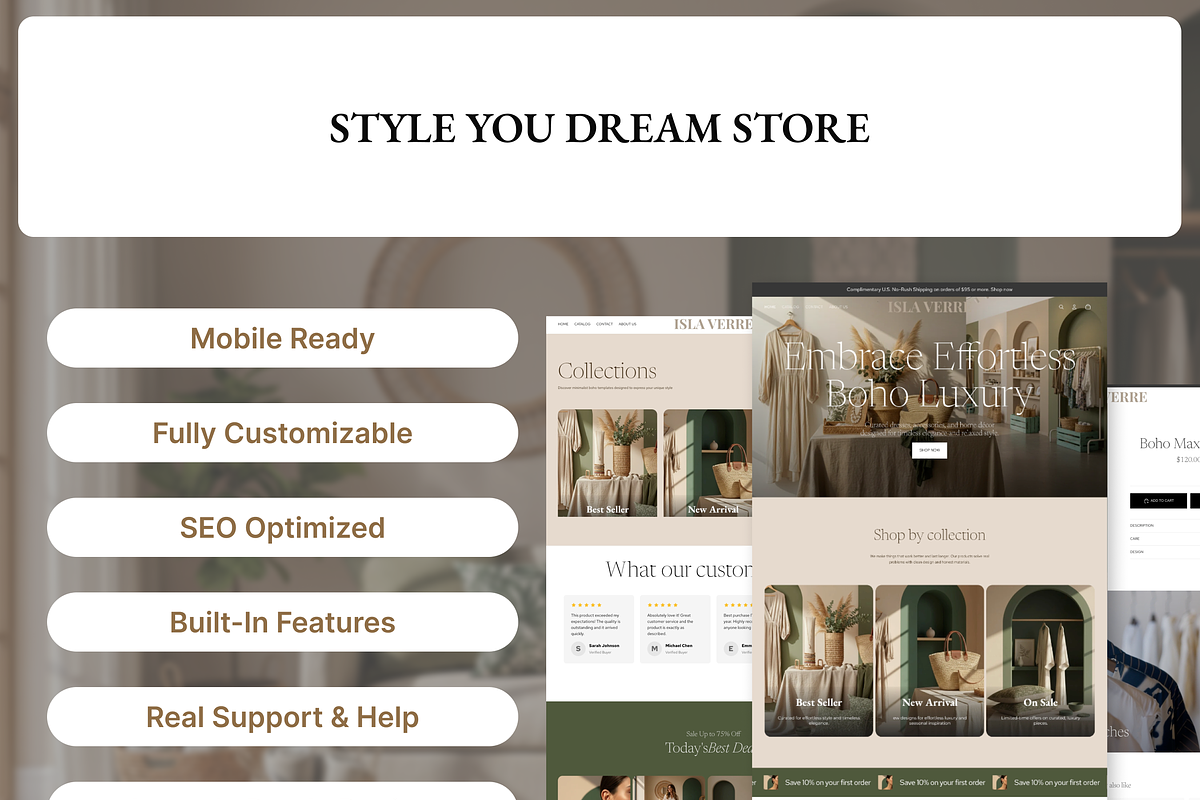Click the "STYLE YOU DREAM STORE" title

pos(600,128)
